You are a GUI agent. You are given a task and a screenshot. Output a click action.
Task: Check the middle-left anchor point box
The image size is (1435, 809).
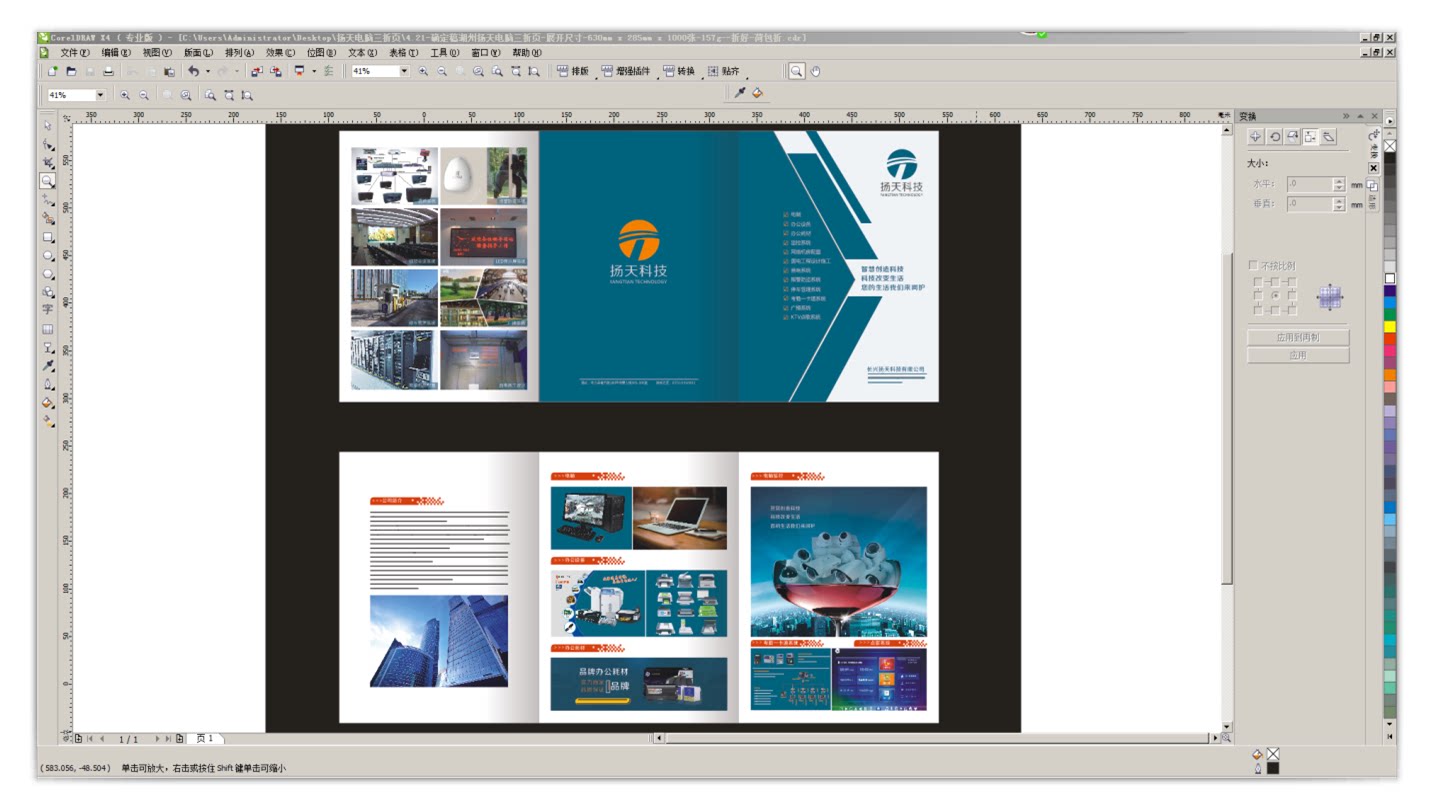coord(1258,295)
